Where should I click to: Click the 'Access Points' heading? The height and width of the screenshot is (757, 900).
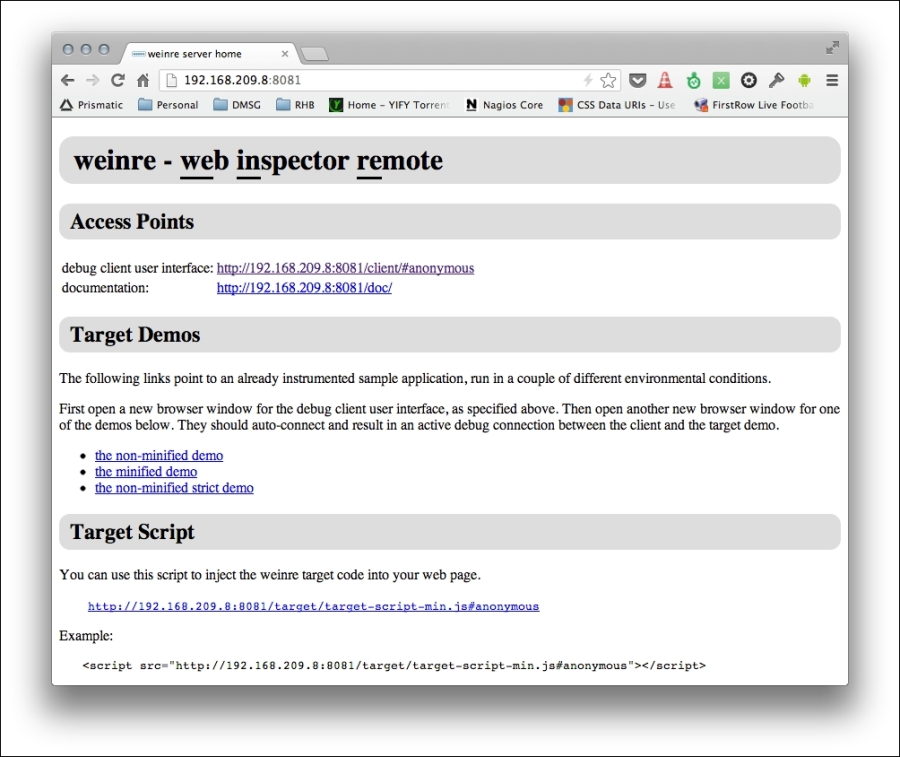(x=132, y=222)
